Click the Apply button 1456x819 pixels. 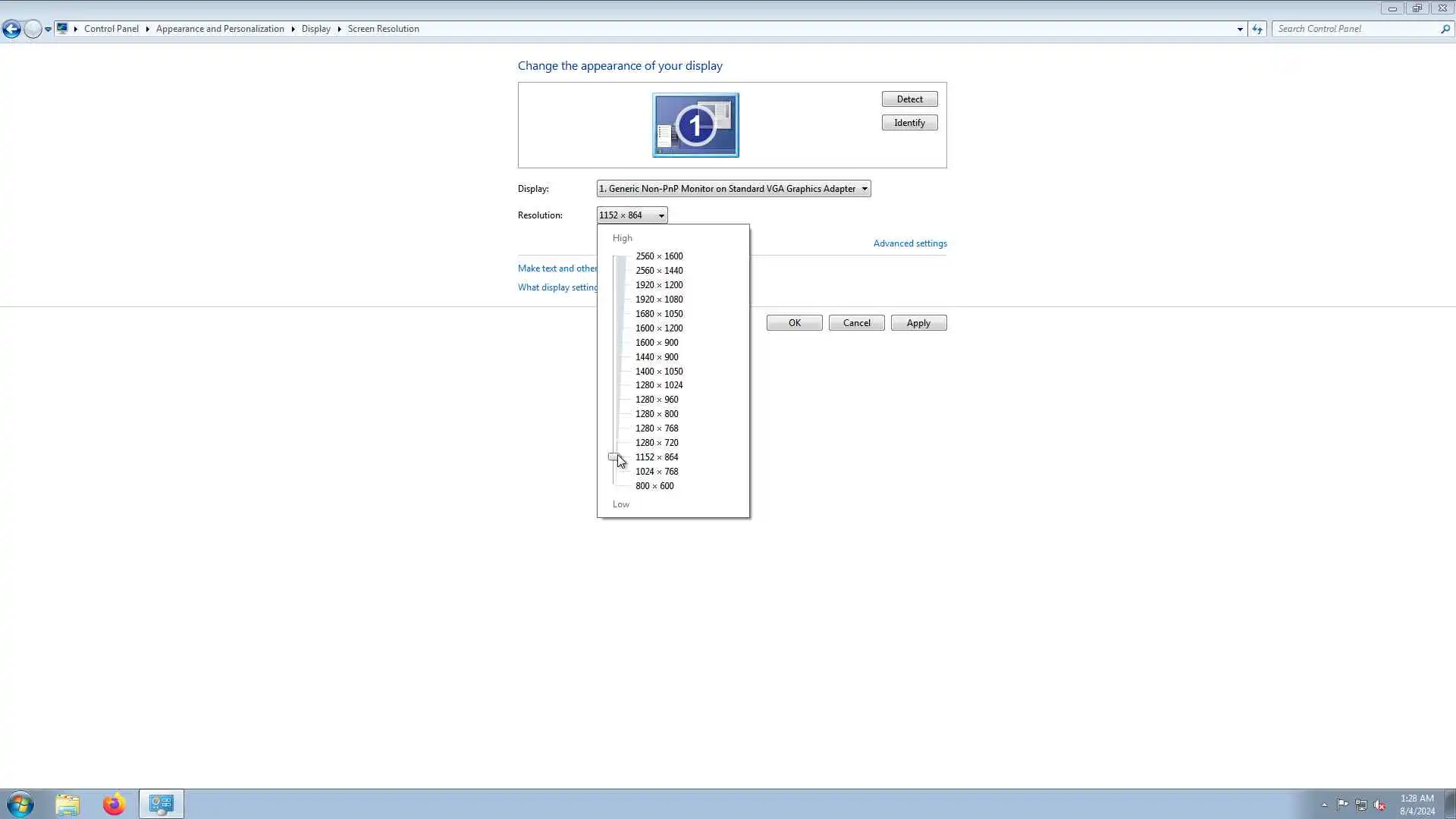coord(918,323)
